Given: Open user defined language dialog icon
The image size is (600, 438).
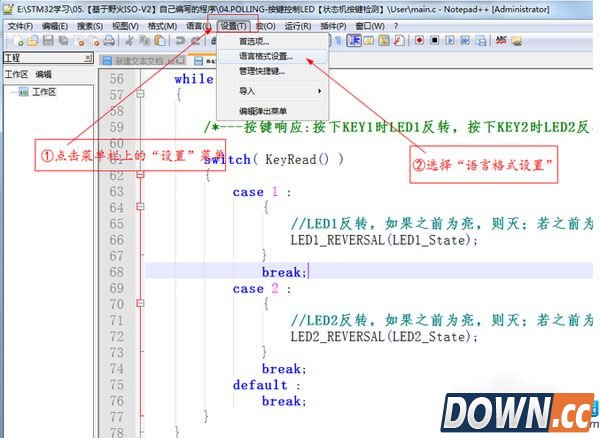Looking at the screenshot, I should tap(369, 41).
